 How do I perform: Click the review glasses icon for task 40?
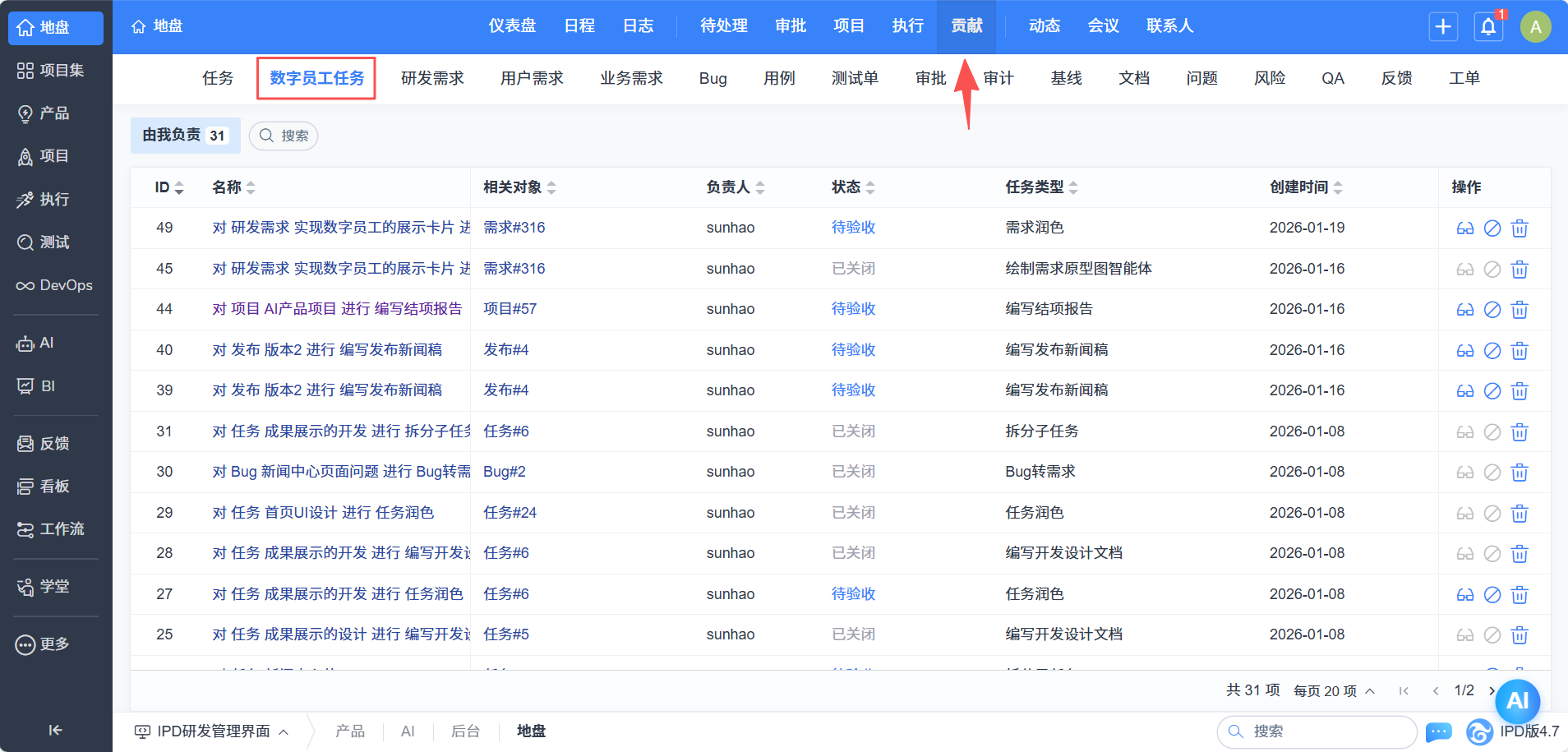click(x=1465, y=351)
